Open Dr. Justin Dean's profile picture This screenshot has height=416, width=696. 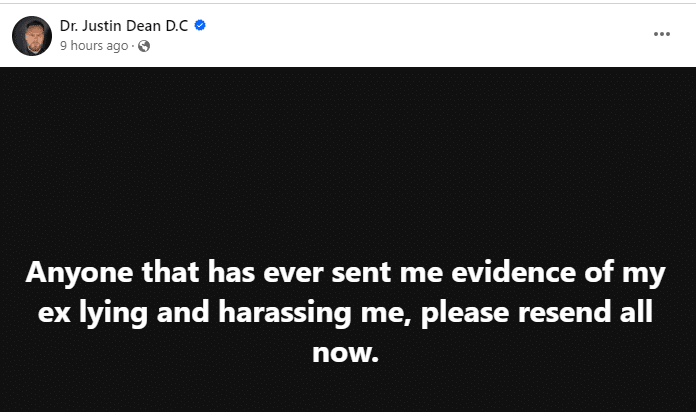[x=32, y=36]
